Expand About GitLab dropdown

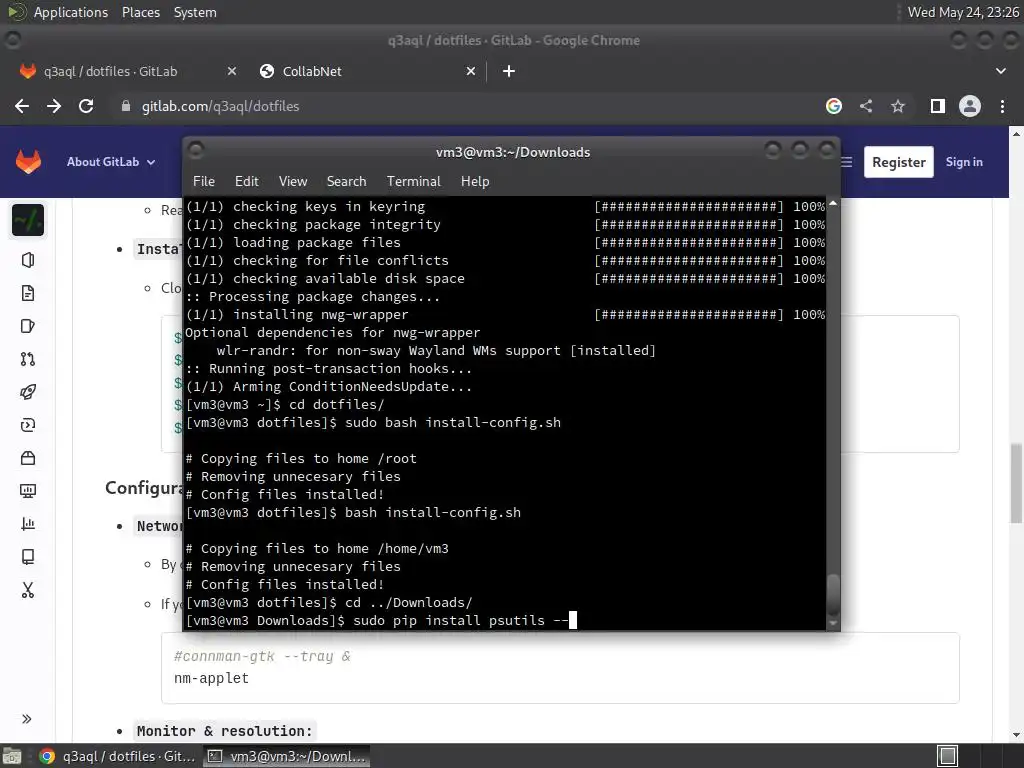(x=111, y=162)
